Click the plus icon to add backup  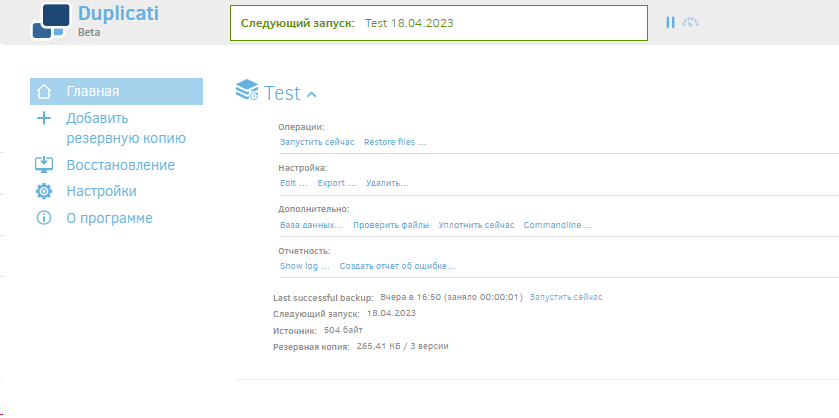coord(43,118)
